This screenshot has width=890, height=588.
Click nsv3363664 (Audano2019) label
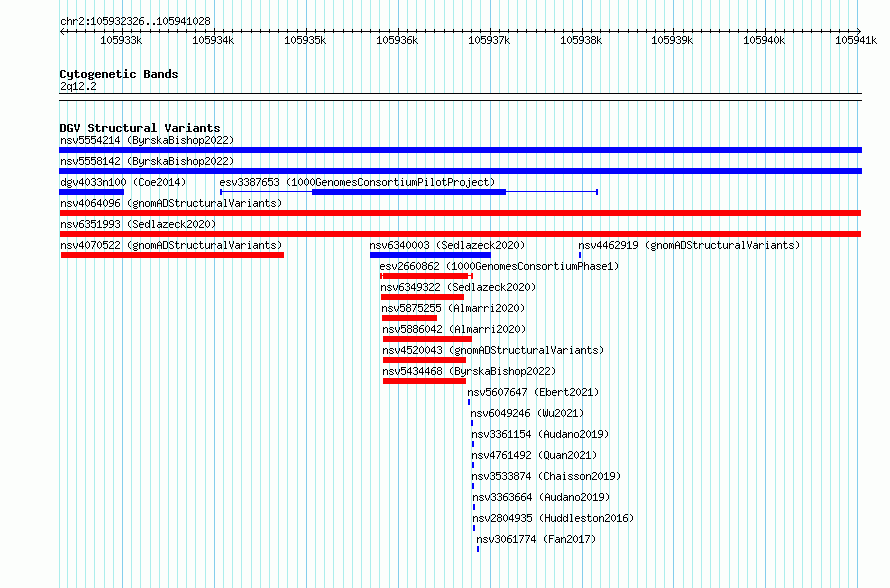(x=541, y=497)
